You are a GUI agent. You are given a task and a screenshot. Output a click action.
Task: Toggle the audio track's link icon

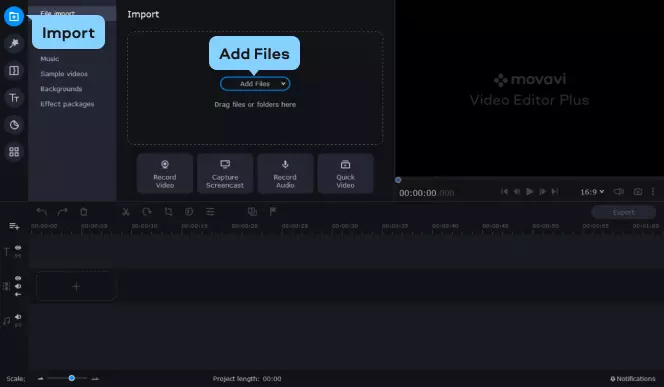(18, 325)
